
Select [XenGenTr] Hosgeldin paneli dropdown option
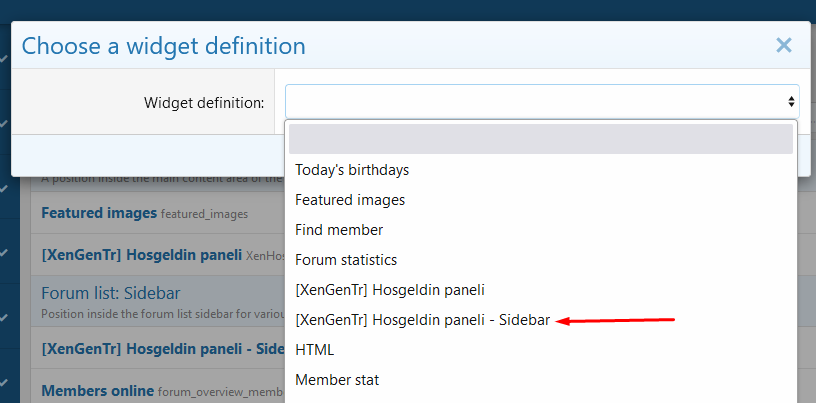(389, 290)
